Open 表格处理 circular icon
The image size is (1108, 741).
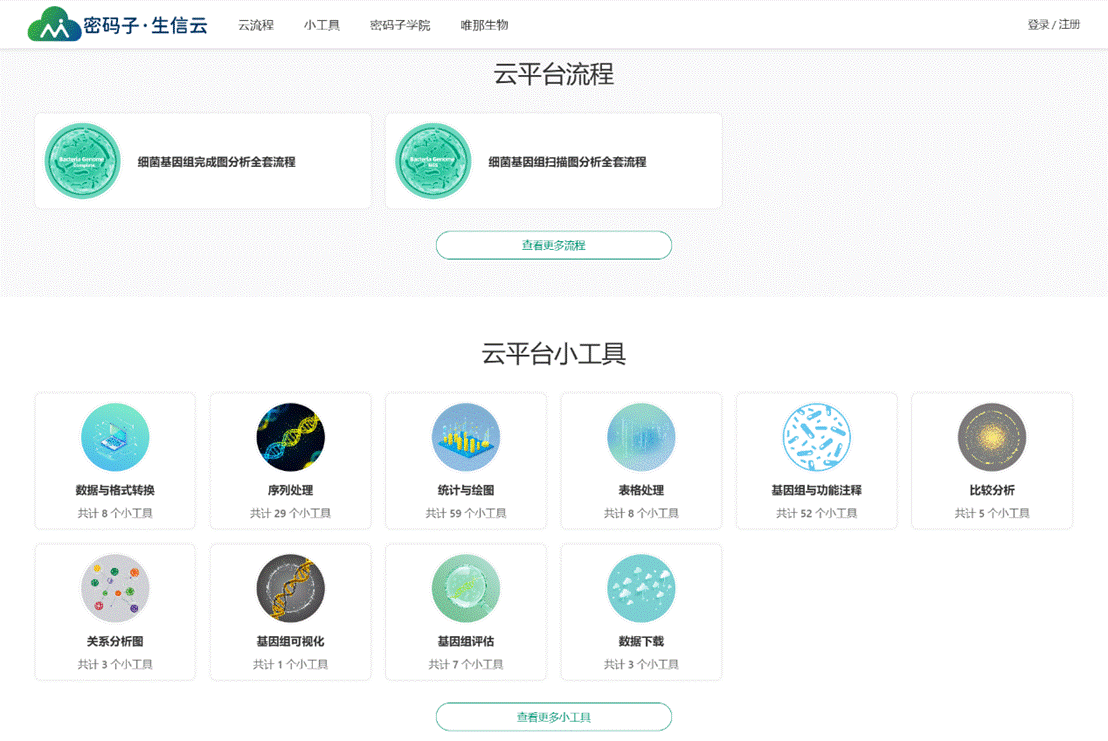642,437
